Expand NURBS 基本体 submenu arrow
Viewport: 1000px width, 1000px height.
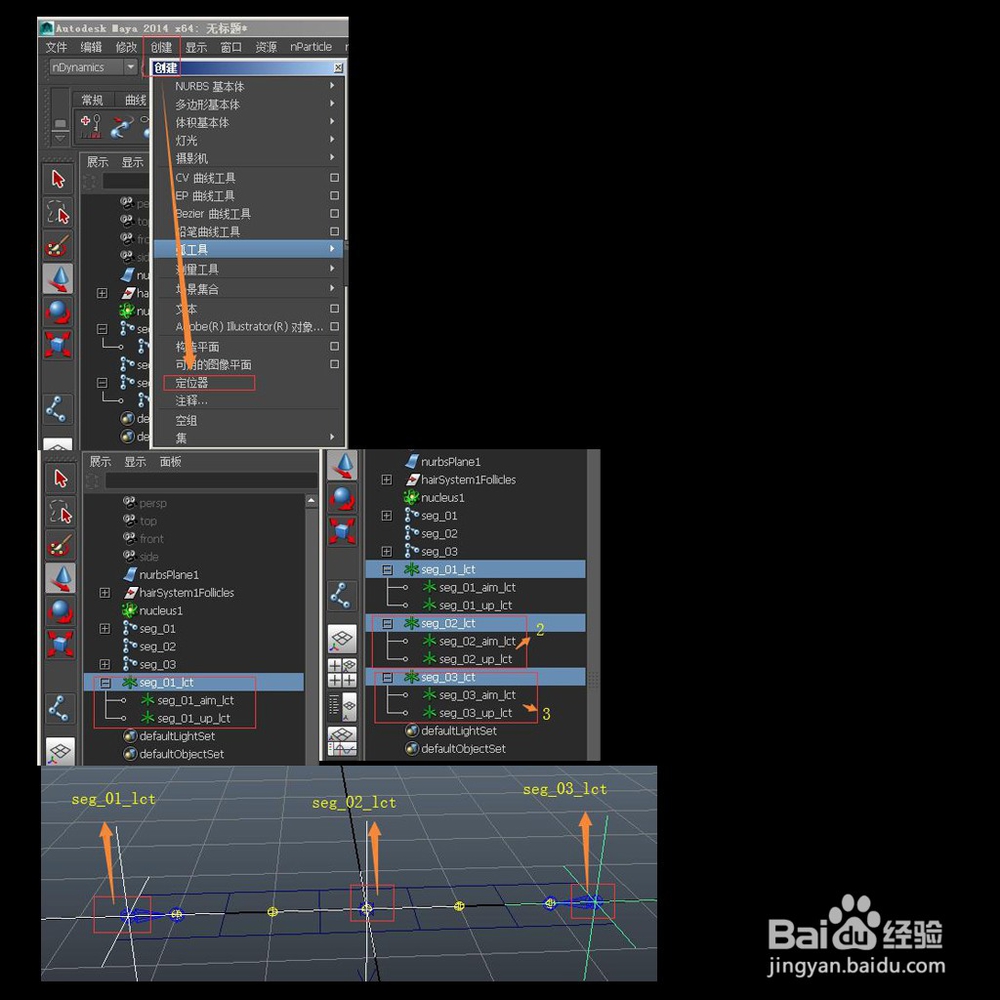point(332,85)
